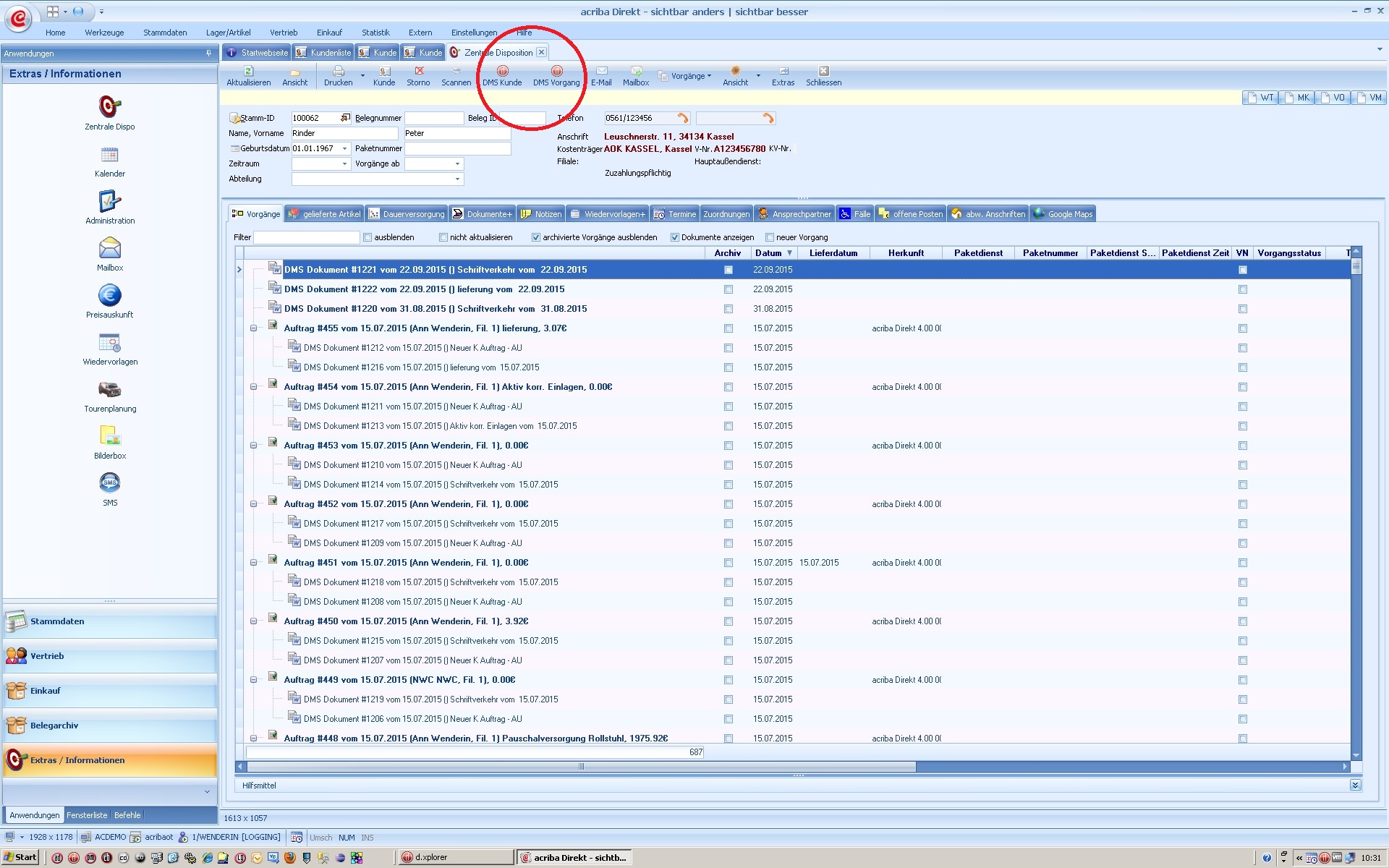Sort by the Datum column header
This screenshot has height=868, width=1389.
click(x=773, y=253)
